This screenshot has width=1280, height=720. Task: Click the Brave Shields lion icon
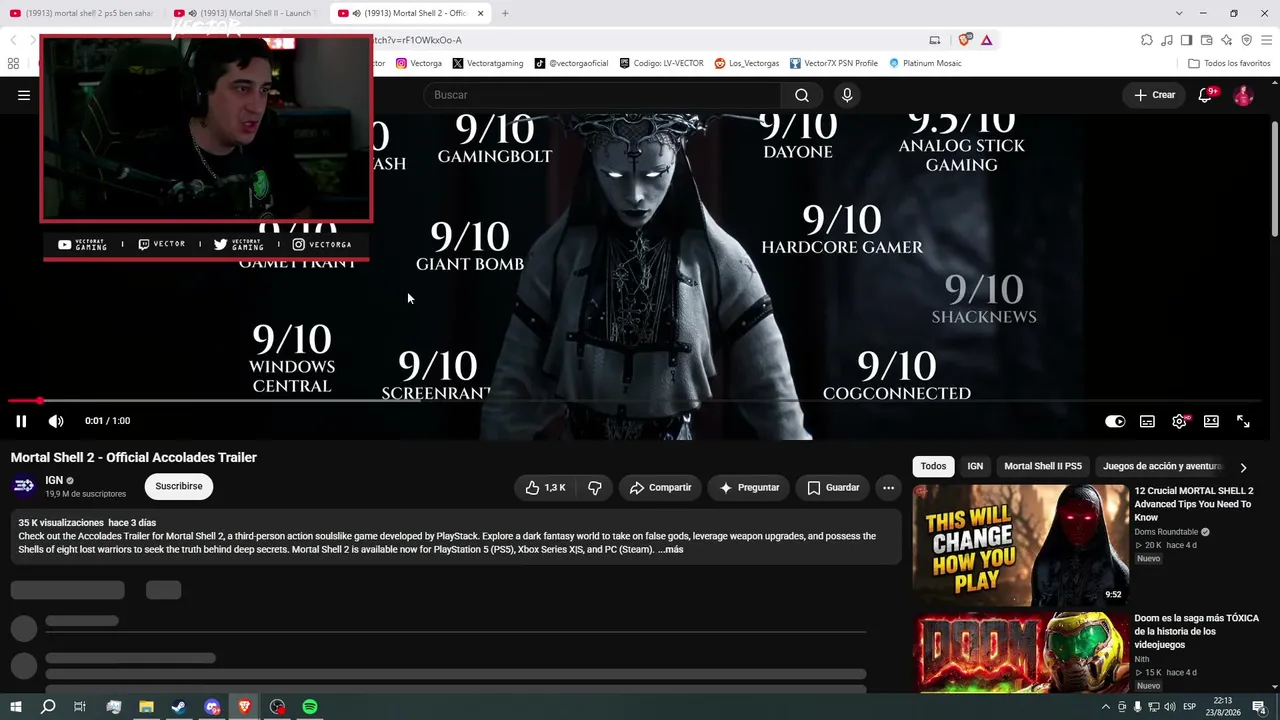coord(964,40)
